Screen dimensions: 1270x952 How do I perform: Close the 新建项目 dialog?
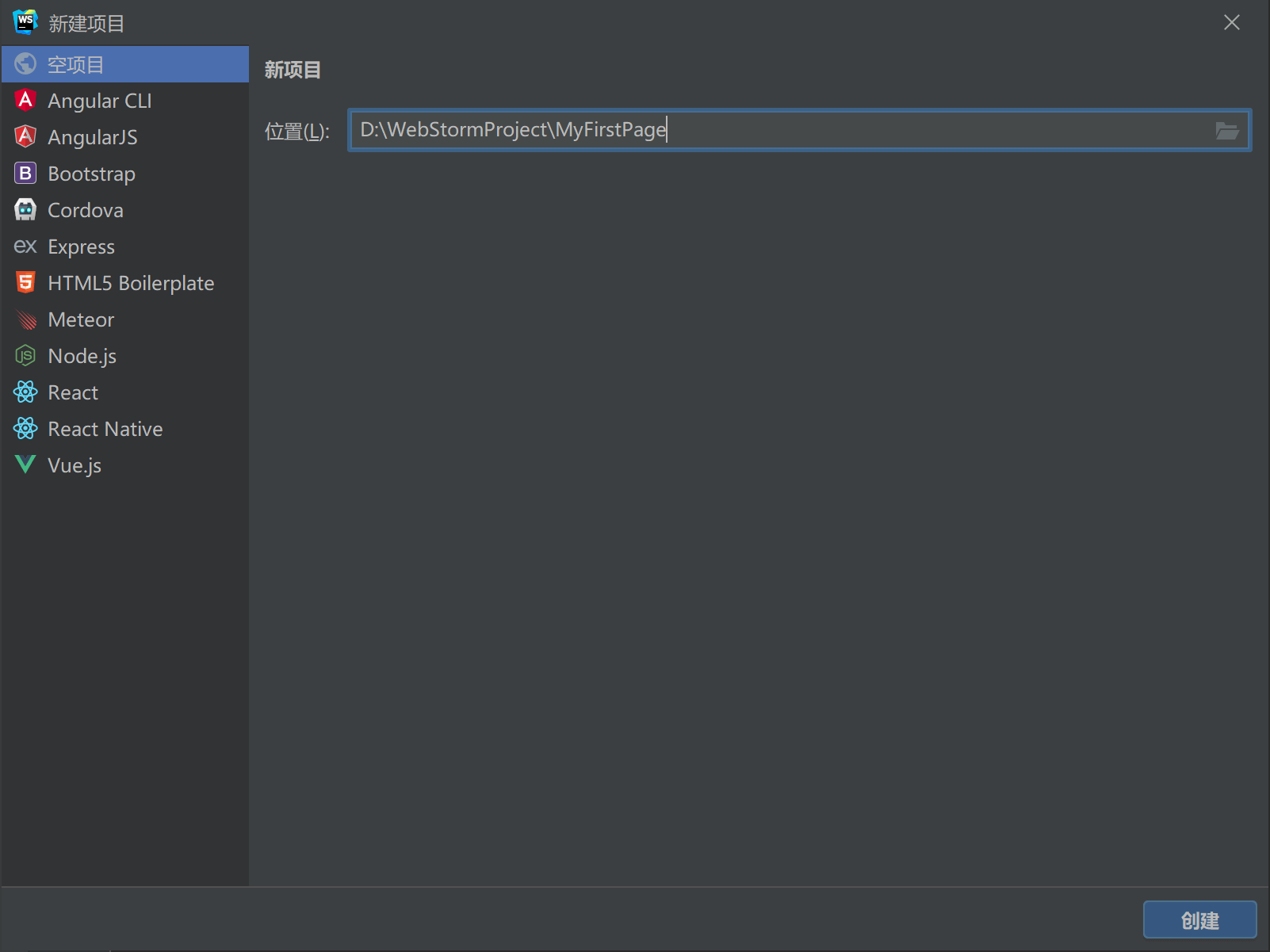click(1231, 22)
